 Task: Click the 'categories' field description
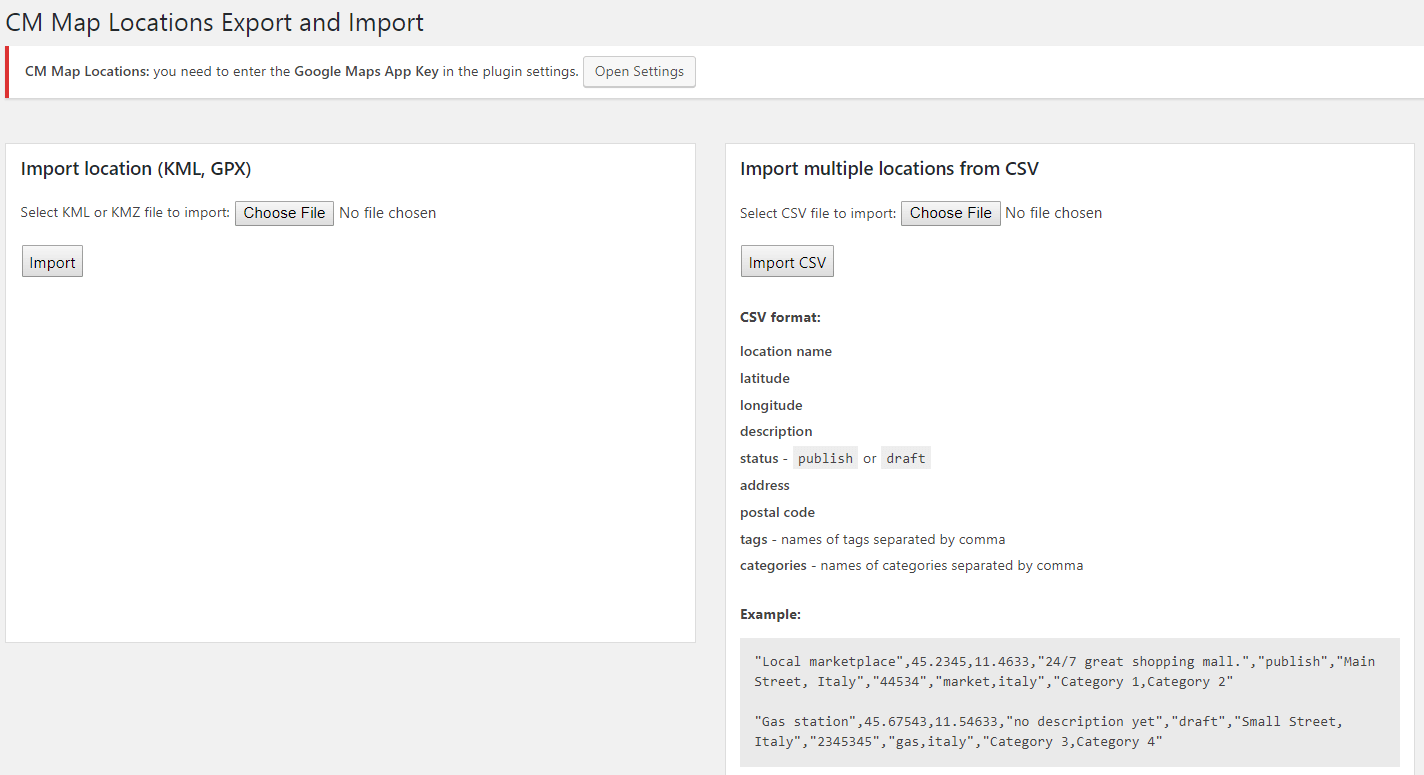[x=911, y=566]
